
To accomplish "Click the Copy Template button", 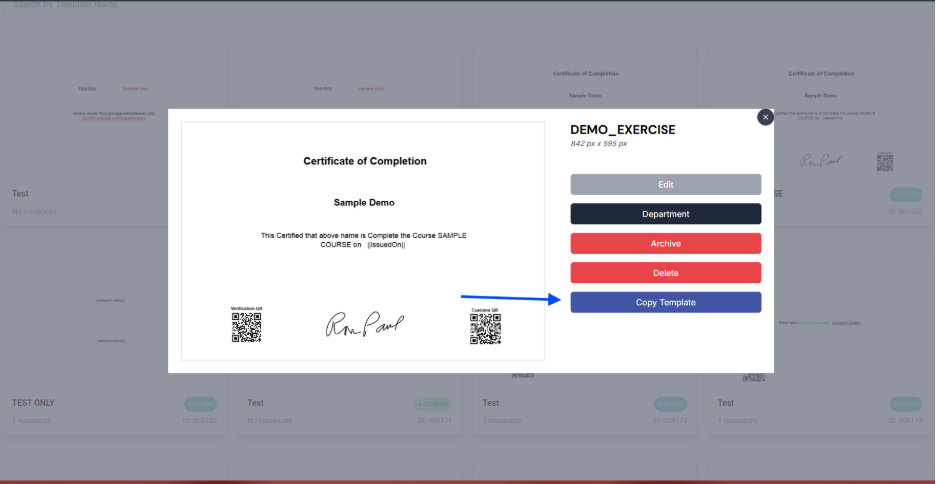I will point(666,302).
